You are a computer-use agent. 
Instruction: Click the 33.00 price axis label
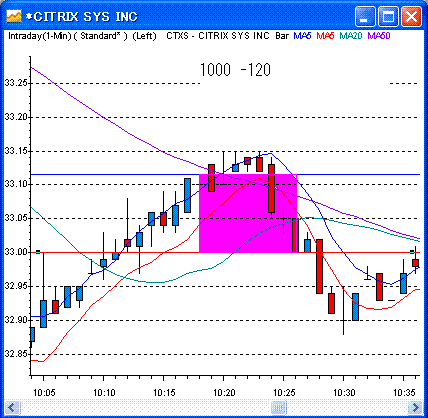click(15, 252)
